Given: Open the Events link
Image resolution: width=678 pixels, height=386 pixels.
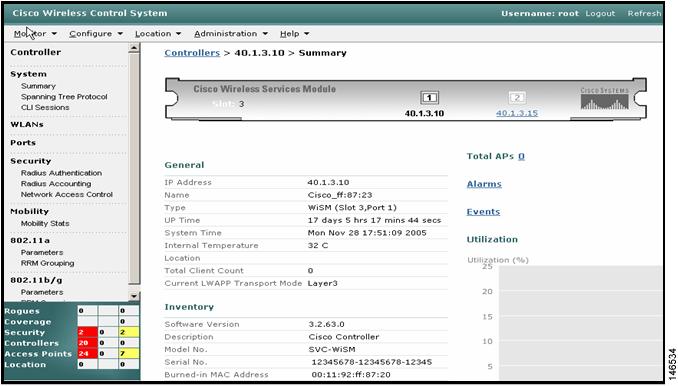Looking at the screenshot, I should coord(483,212).
